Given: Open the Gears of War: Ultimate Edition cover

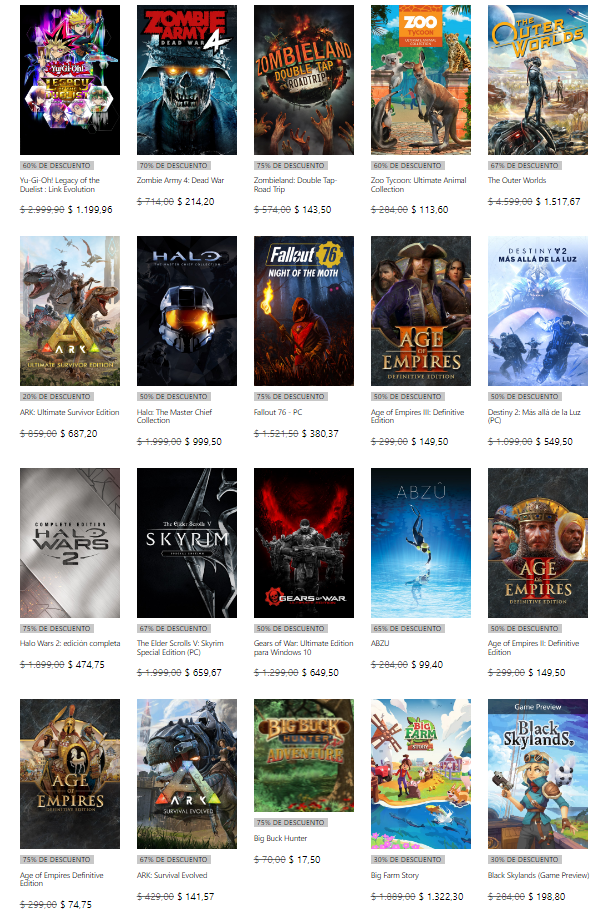Looking at the screenshot, I should [304, 543].
